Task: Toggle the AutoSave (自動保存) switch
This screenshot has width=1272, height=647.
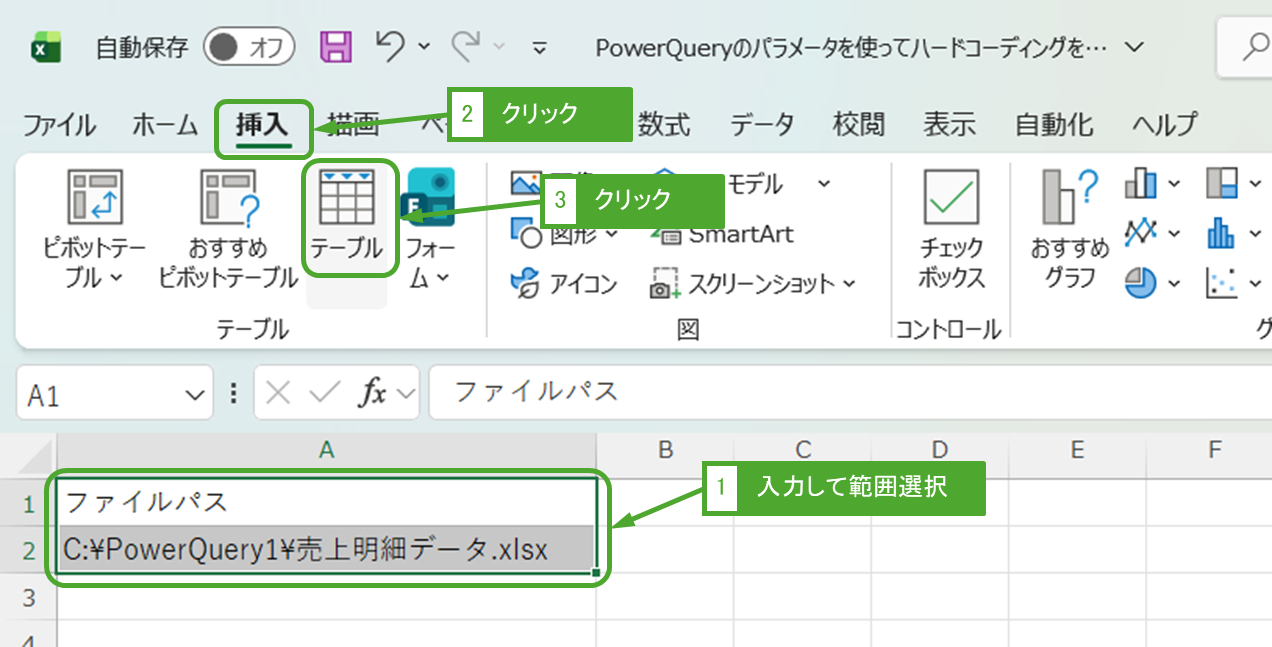Action: 248,47
